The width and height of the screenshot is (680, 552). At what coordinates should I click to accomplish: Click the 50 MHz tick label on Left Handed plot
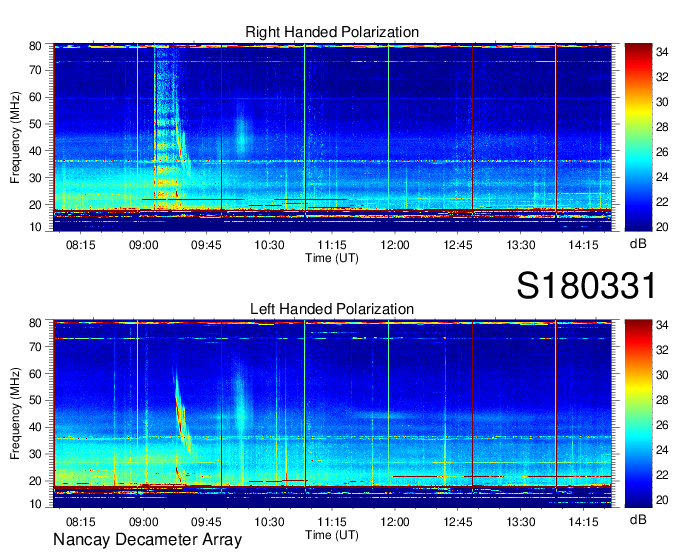[x=35, y=400]
